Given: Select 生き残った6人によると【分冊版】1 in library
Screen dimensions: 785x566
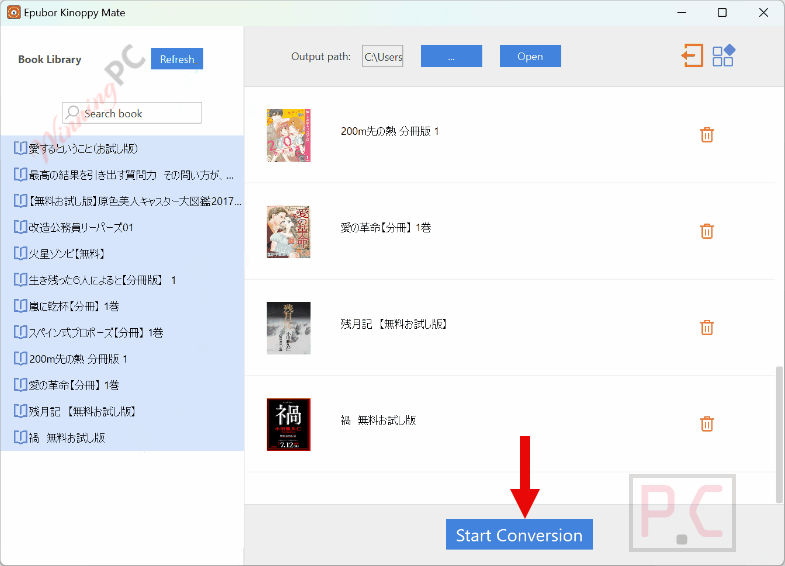Looking at the screenshot, I should pos(122,280).
